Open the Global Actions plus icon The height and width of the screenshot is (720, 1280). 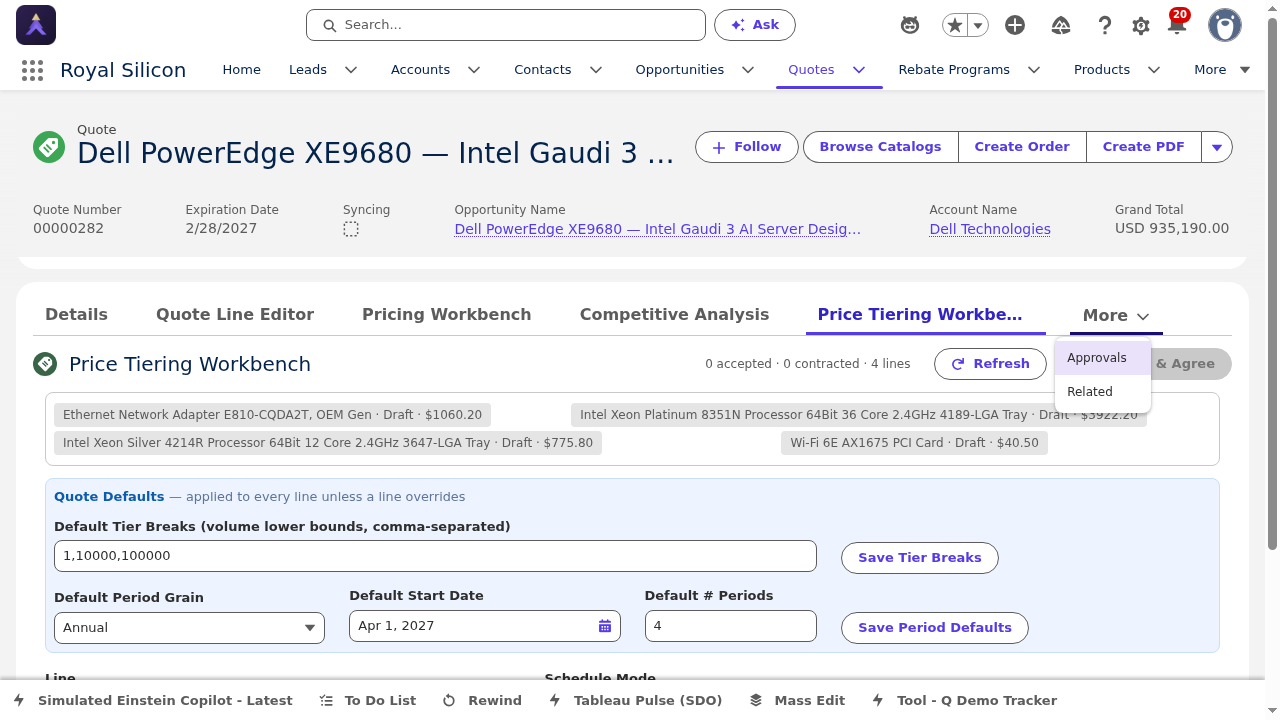[x=1015, y=25]
